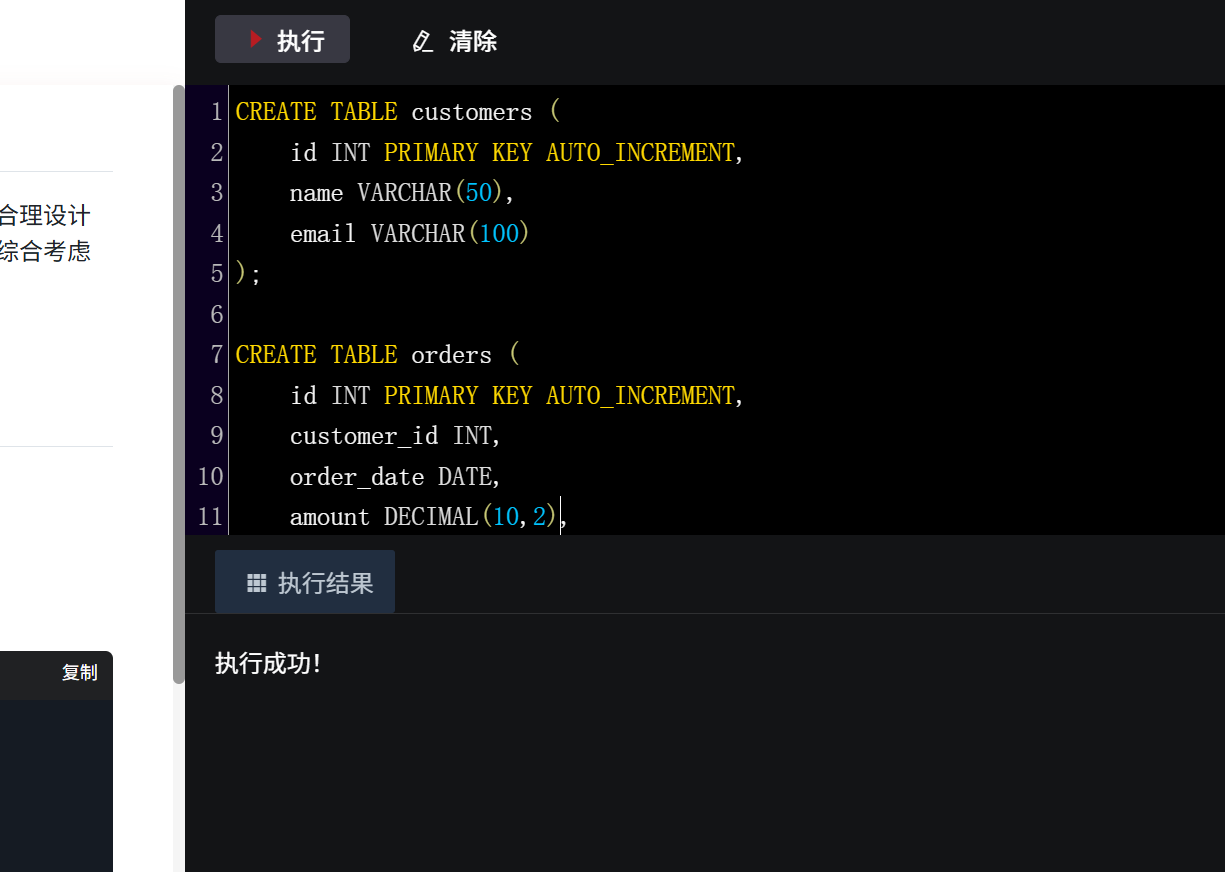This screenshot has width=1225, height=872.
Task: Click line 7 CREATE TABLE orders
Action: point(378,355)
